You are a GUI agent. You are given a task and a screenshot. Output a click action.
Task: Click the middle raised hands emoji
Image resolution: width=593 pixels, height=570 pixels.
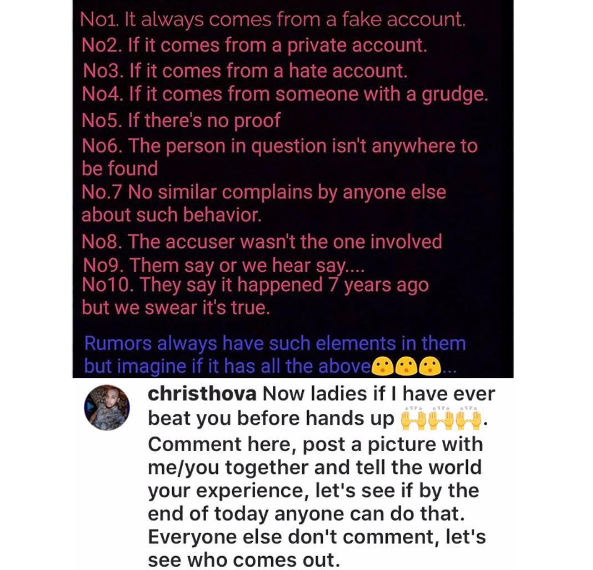[x=441, y=419]
